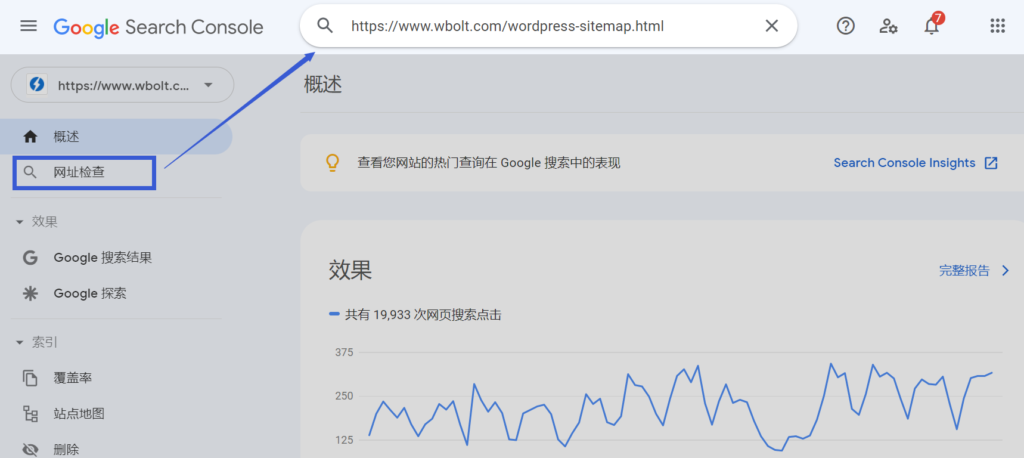Open 站点地图 page
This screenshot has width=1024, height=458.
coord(79,414)
